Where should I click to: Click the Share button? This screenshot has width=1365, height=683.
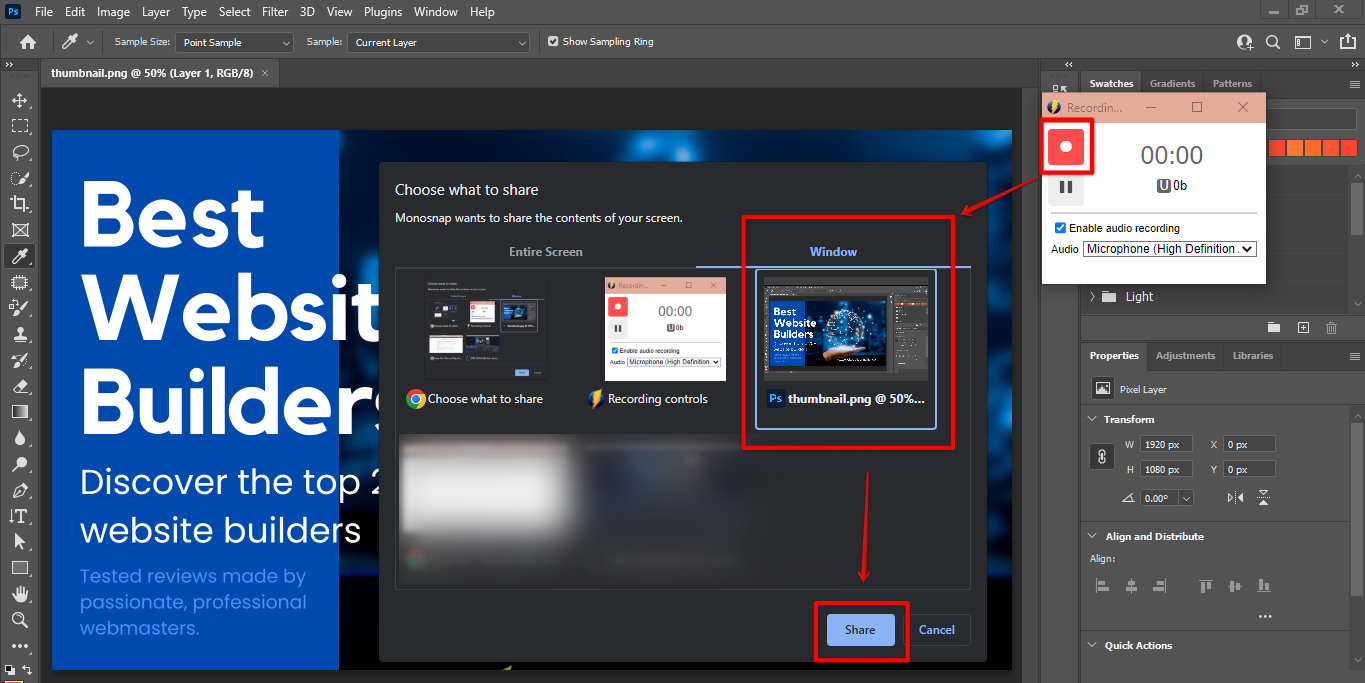coord(860,630)
